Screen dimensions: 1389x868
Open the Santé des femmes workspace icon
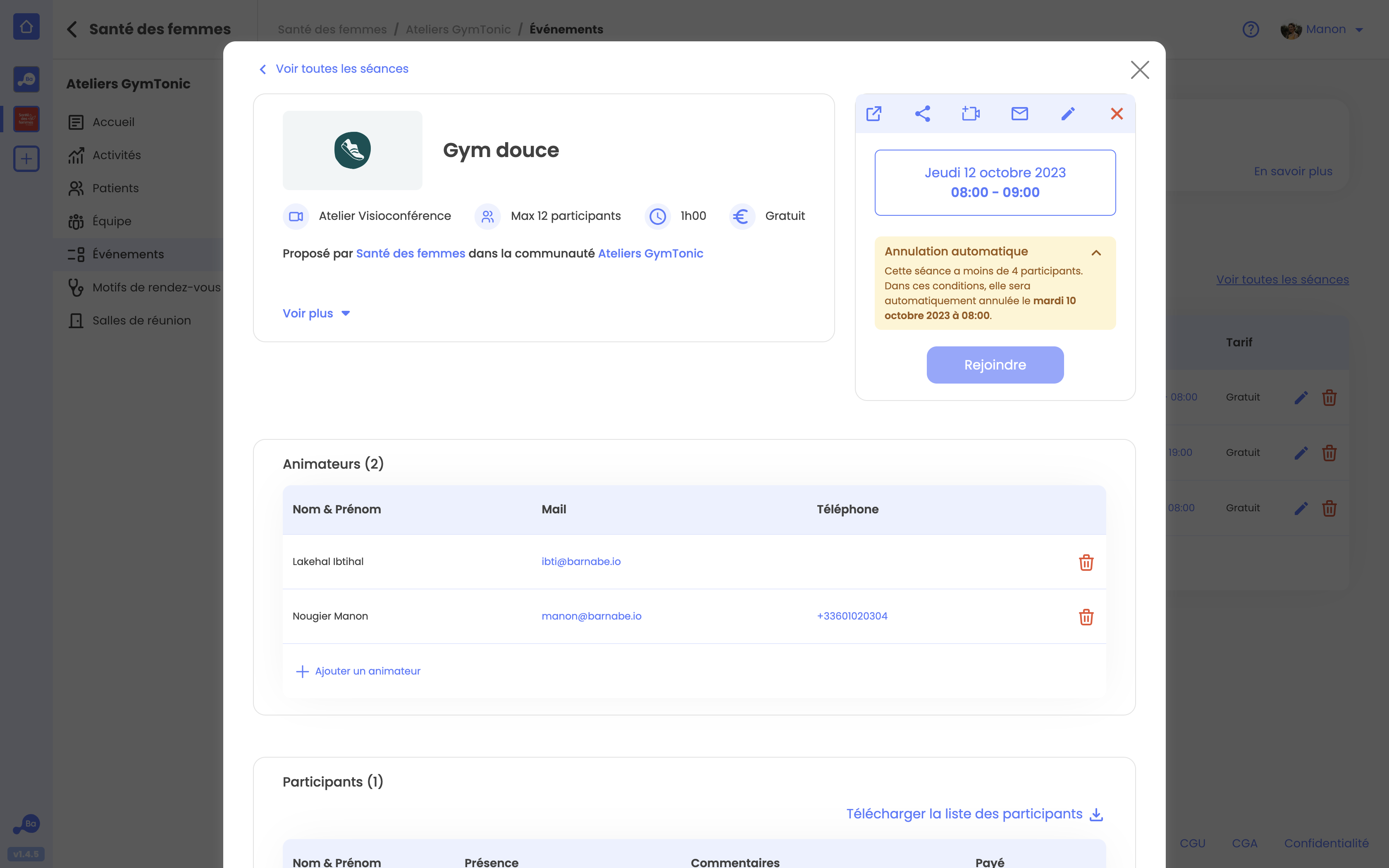(26, 119)
